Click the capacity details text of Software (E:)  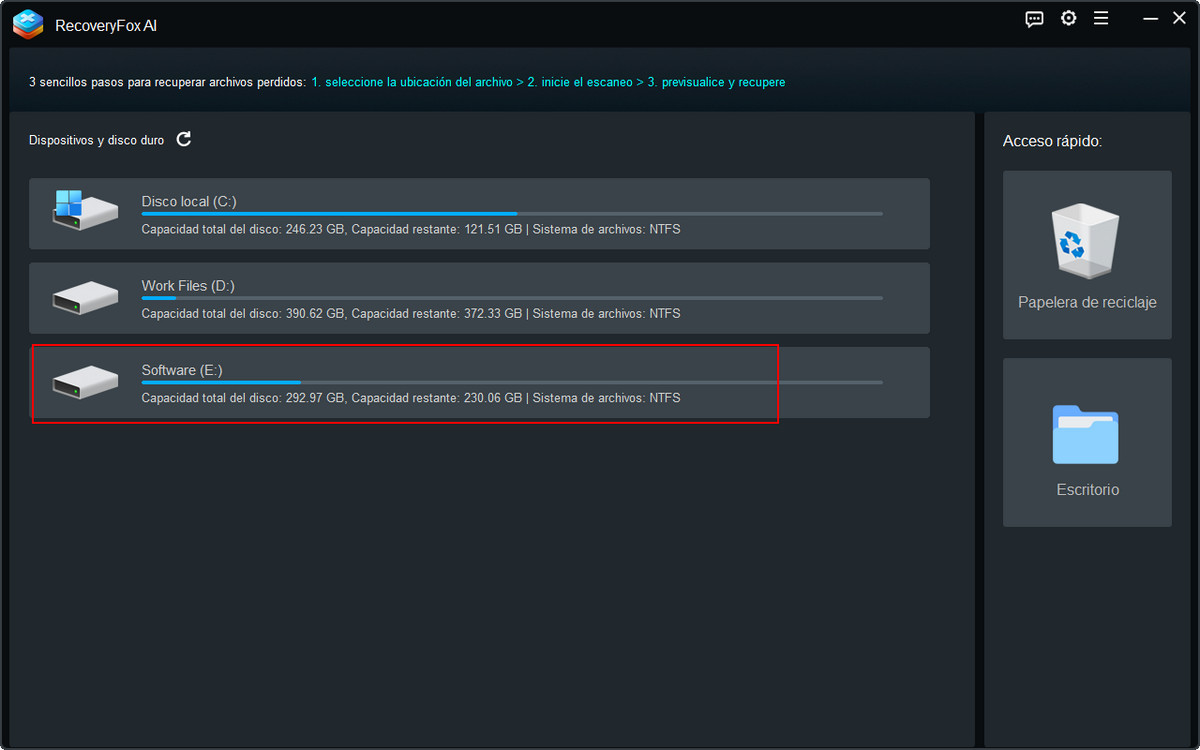(410, 398)
